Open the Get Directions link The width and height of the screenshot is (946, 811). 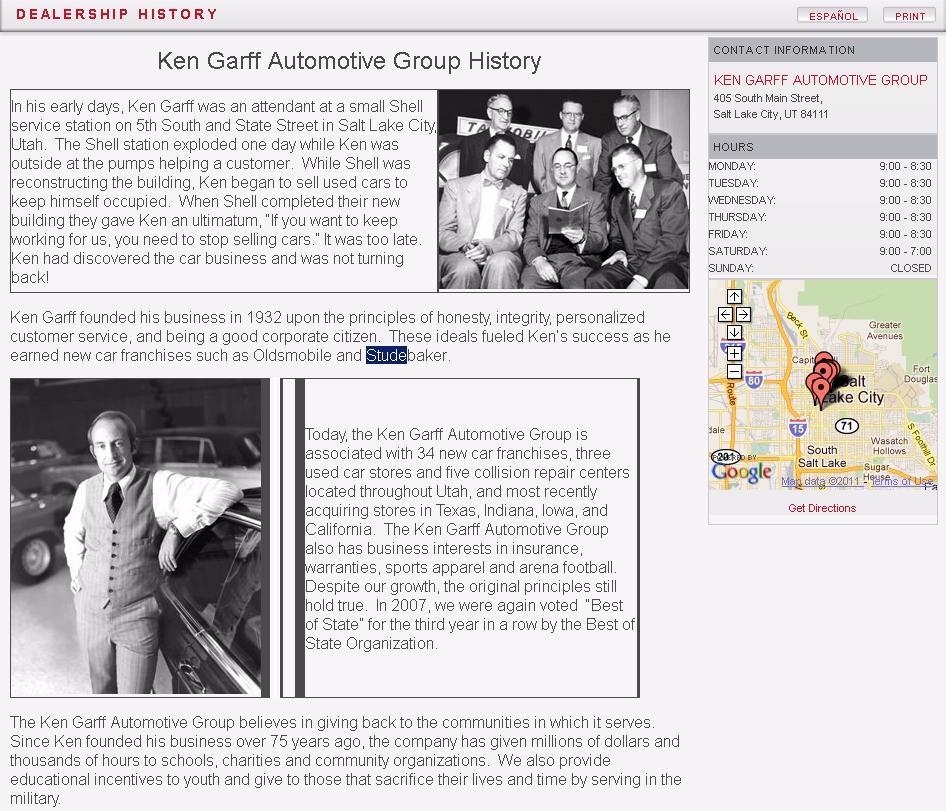point(822,508)
